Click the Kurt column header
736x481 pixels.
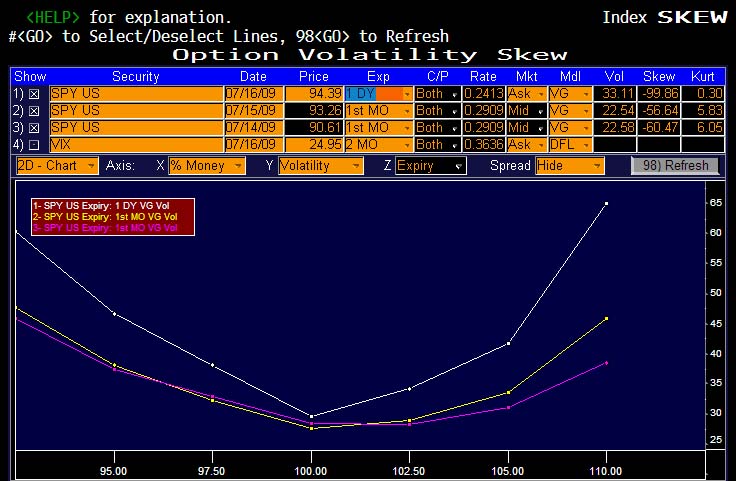(x=703, y=76)
